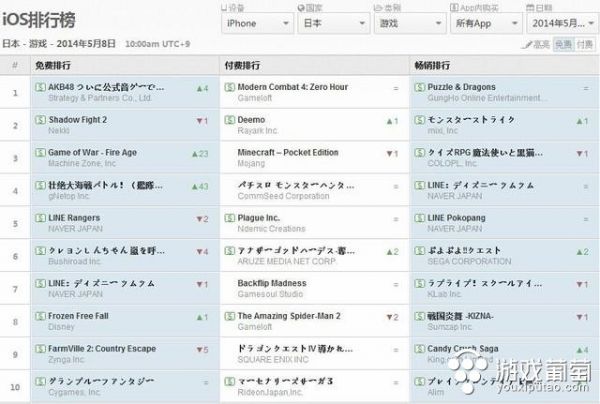Image resolution: width=600 pixels, height=404 pixels.
Task: Click publisher Ndemic Creations
Action: point(271,229)
